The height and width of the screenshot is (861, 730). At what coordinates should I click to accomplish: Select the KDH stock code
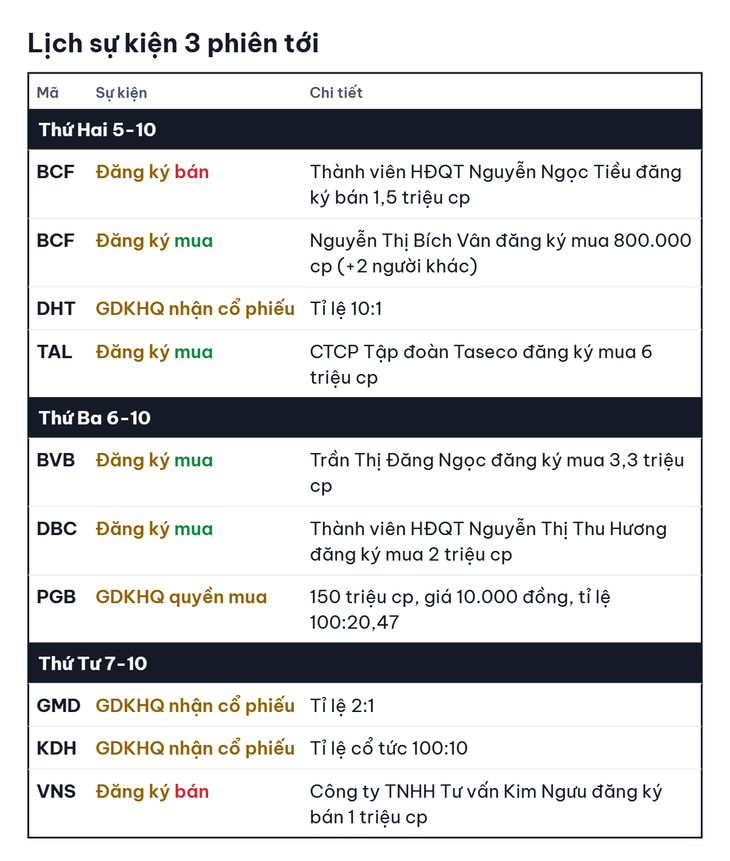[x=57, y=748]
